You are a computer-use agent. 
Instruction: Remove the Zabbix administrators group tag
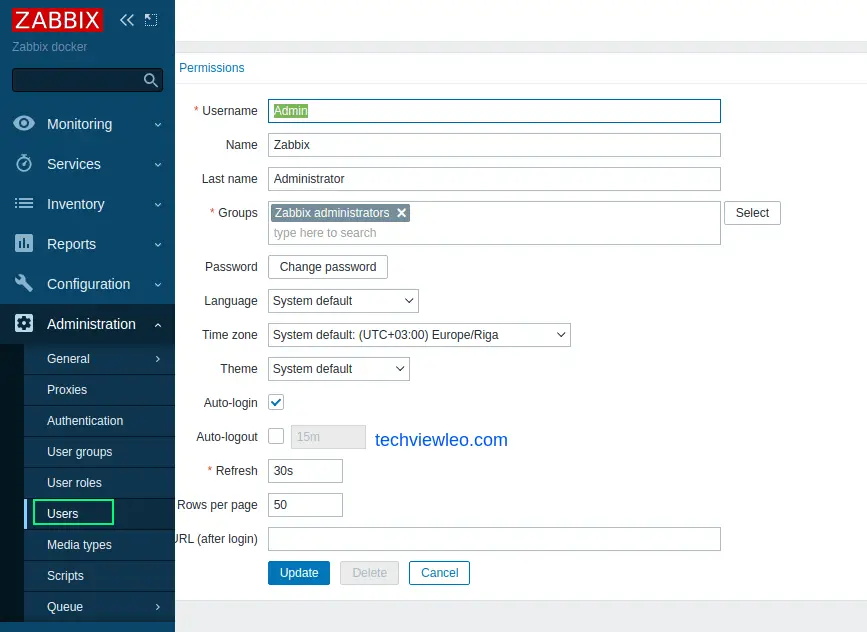pos(401,213)
